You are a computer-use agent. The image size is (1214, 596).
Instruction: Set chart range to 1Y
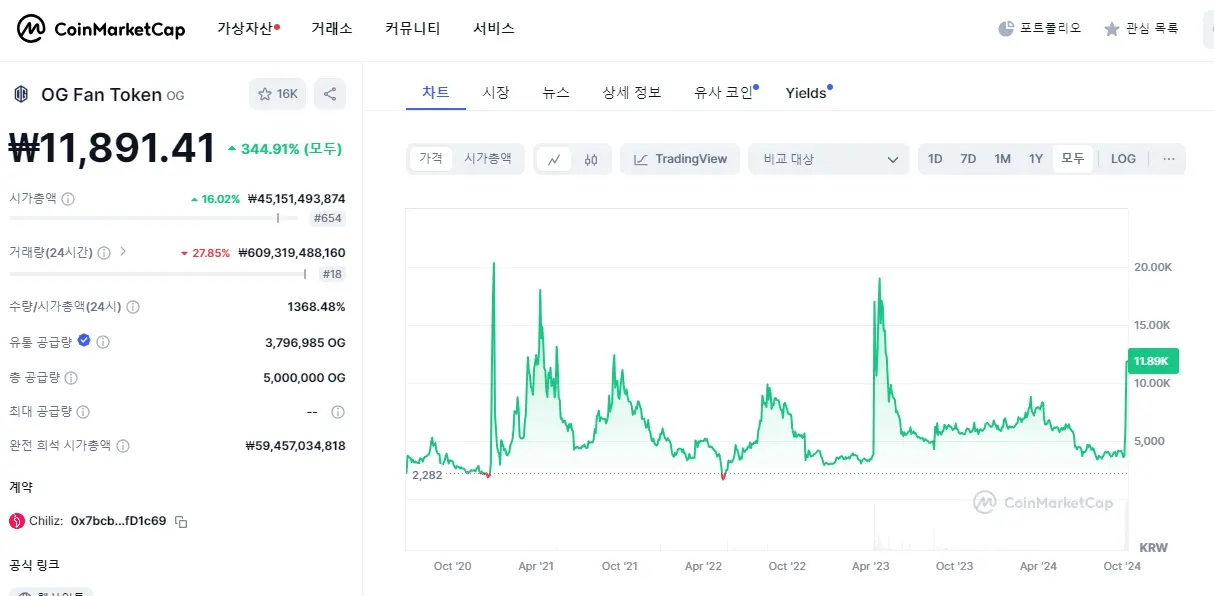pyautogui.click(x=1036, y=159)
